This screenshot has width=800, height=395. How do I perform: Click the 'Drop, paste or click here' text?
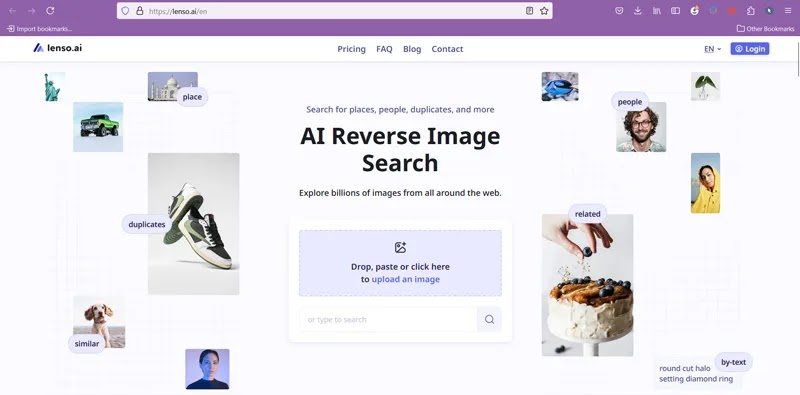click(401, 266)
